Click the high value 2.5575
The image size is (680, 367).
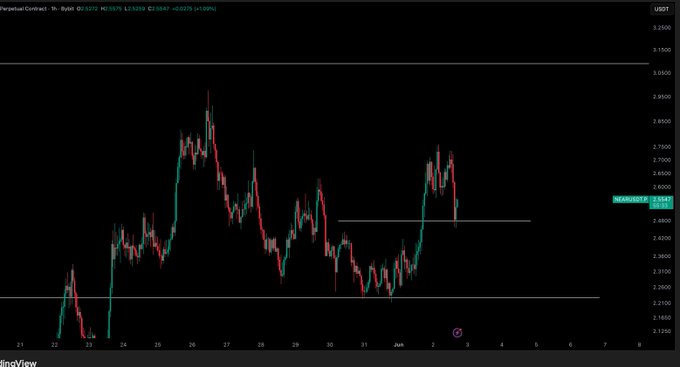point(111,9)
